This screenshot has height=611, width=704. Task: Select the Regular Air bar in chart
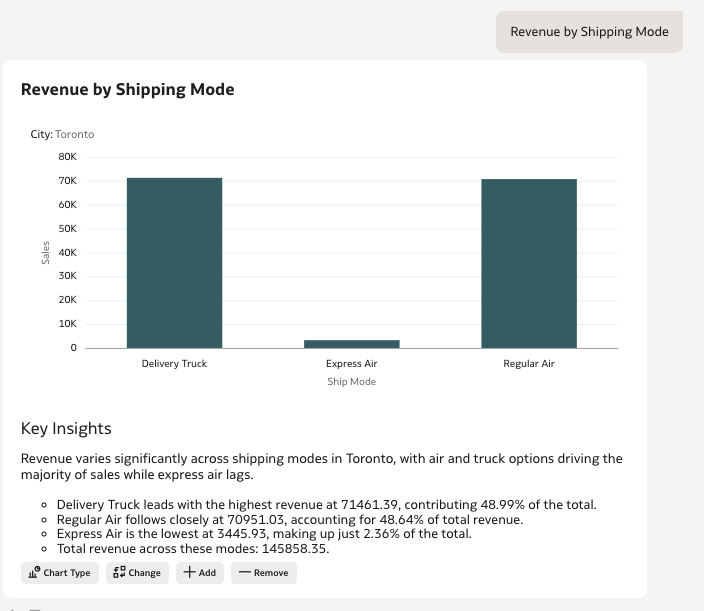[x=528, y=263]
